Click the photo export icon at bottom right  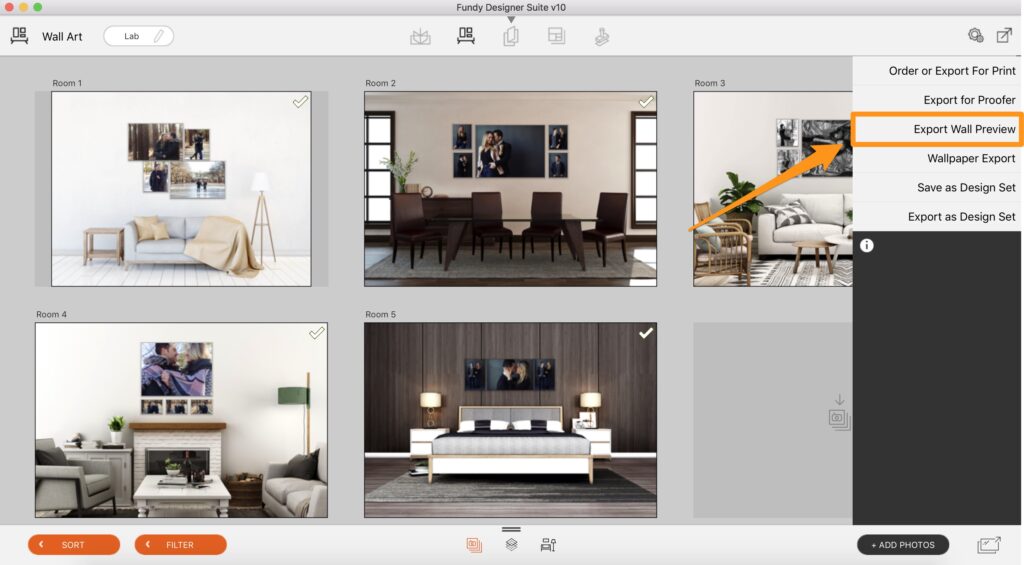[x=989, y=545]
